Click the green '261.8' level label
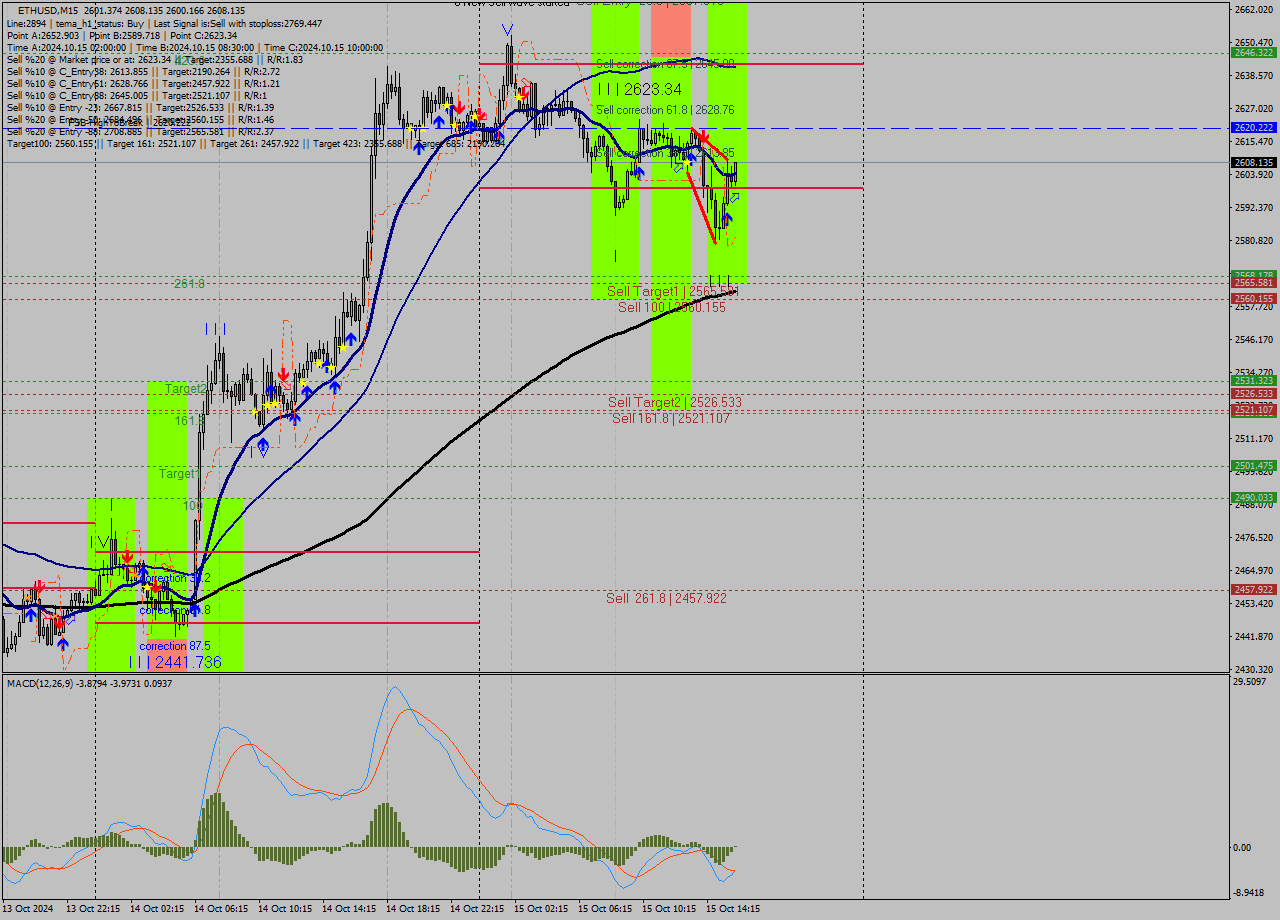Image resolution: width=1280 pixels, height=920 pixels. (189, 284)
